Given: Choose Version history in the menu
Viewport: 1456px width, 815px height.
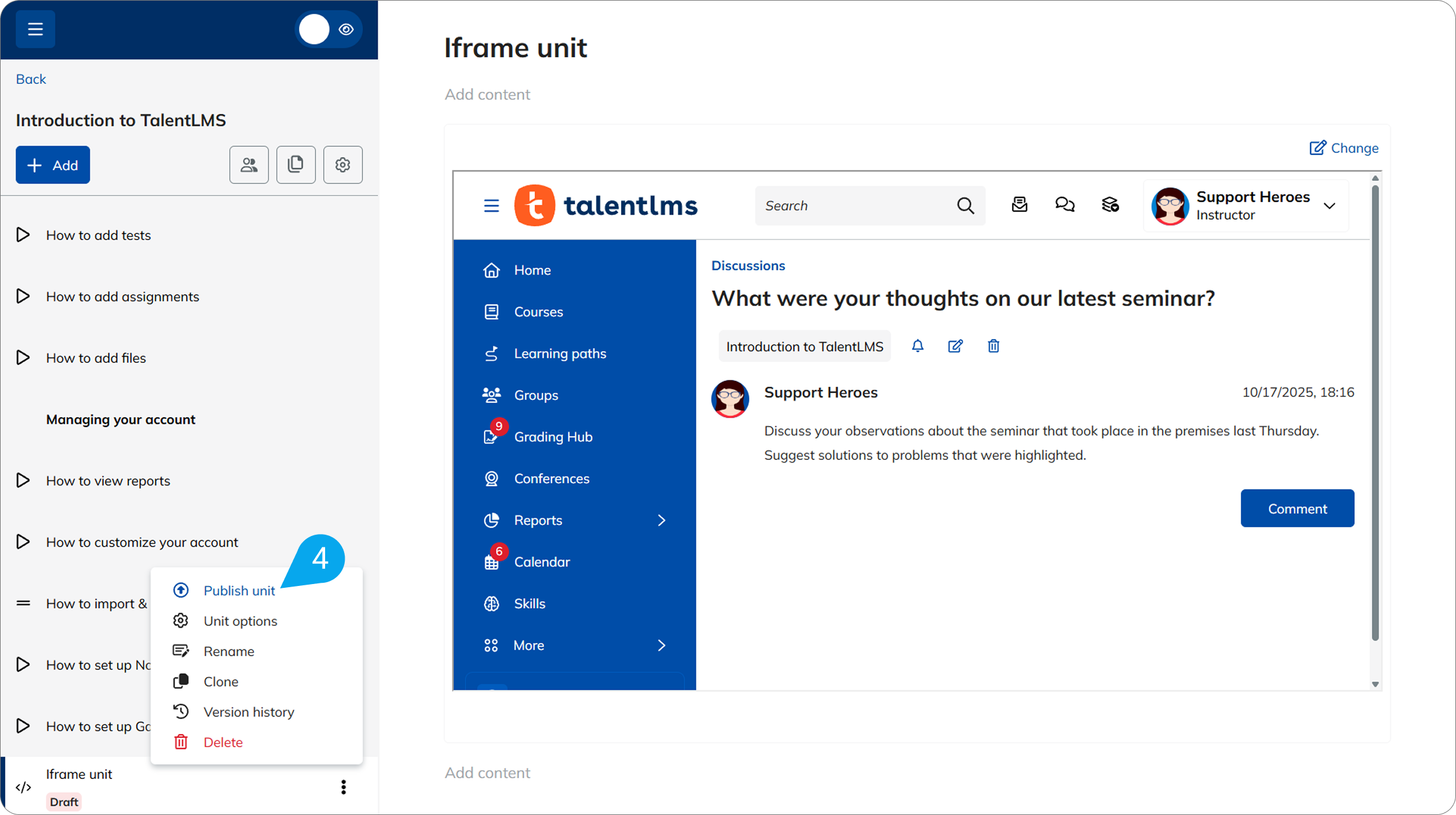Looking at the screenshot, I should [249, 712].
